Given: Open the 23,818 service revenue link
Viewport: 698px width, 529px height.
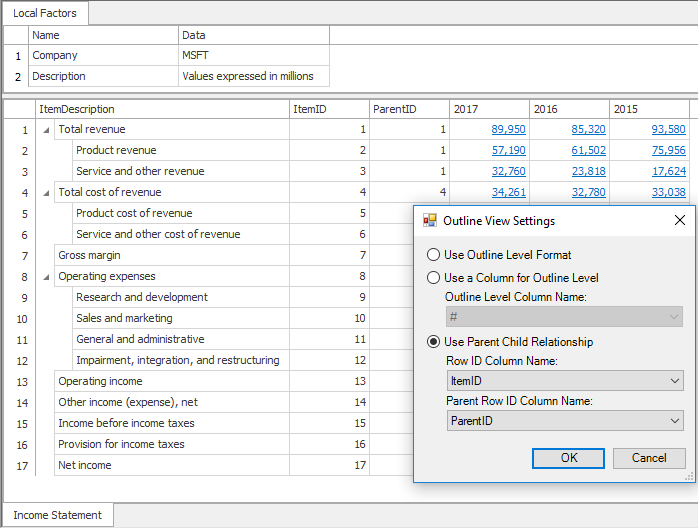Looking at the screenshot, I should click(588, 171).
